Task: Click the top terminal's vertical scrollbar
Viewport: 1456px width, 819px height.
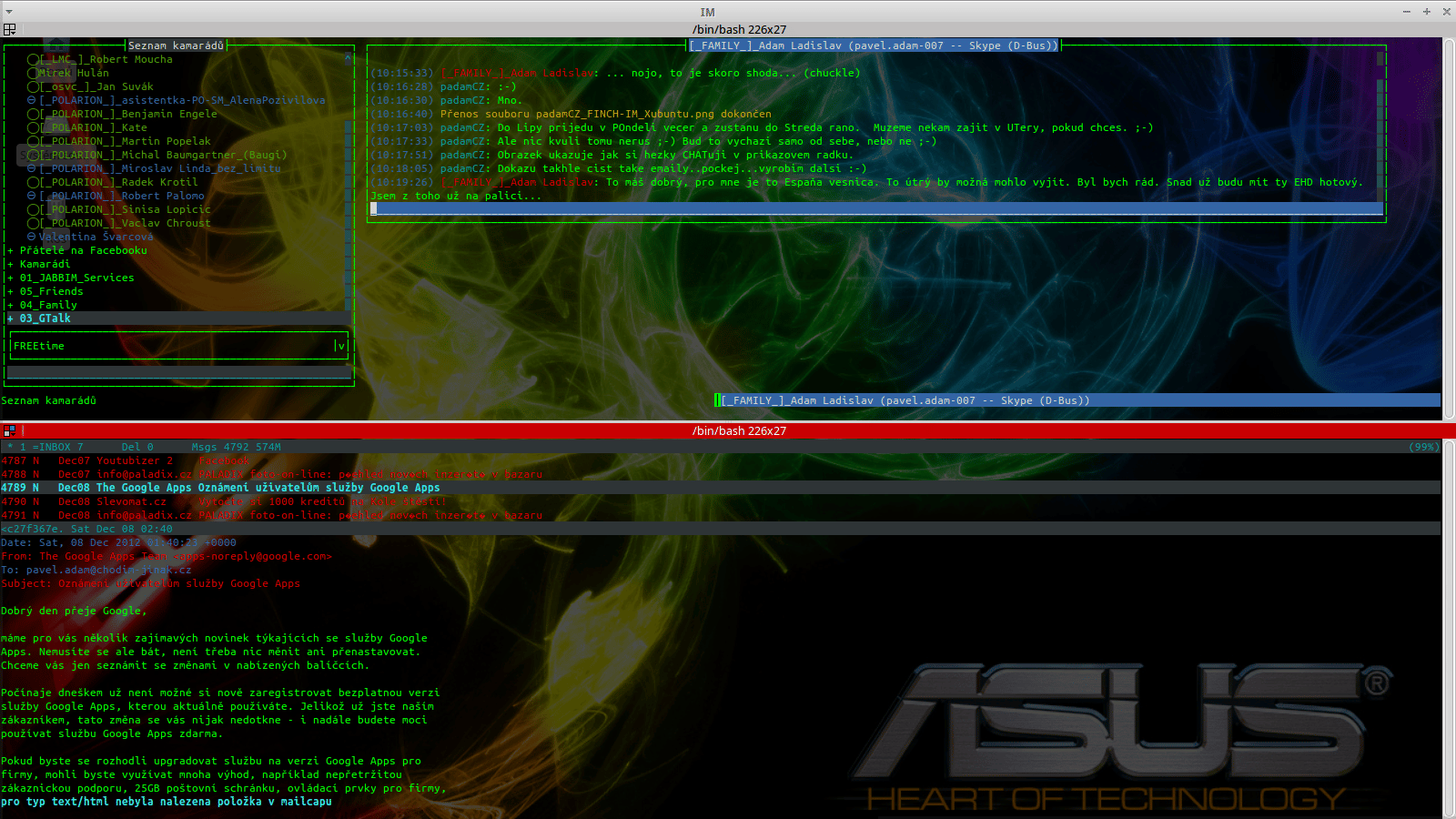Action: 1449,227
